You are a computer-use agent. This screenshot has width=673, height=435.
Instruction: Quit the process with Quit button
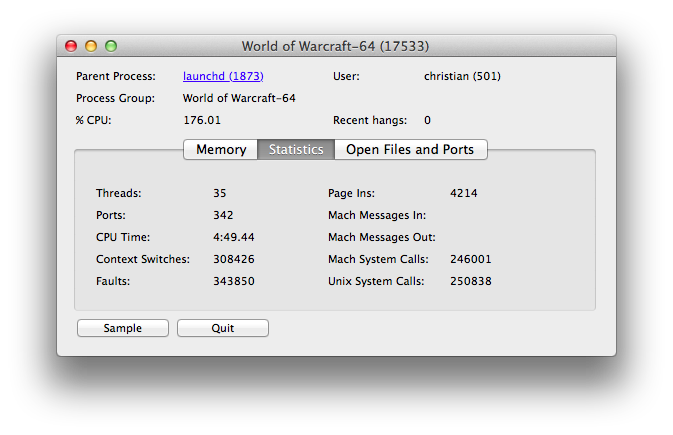tap(222, 328)
